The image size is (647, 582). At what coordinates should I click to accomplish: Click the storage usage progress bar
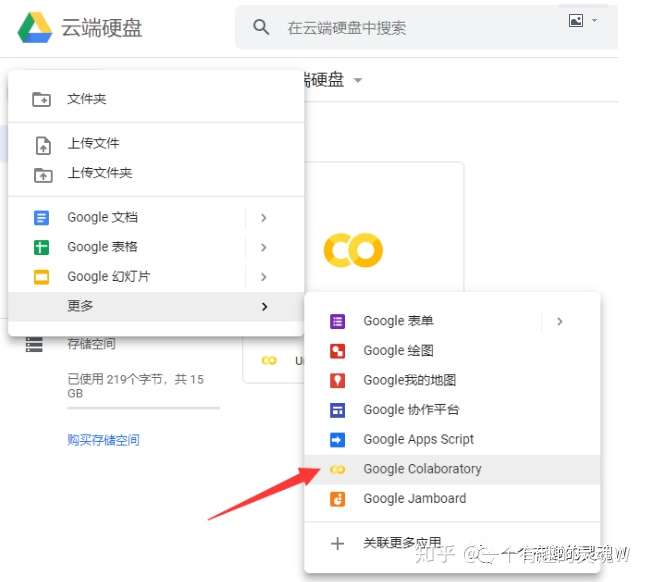coord(143,408)
